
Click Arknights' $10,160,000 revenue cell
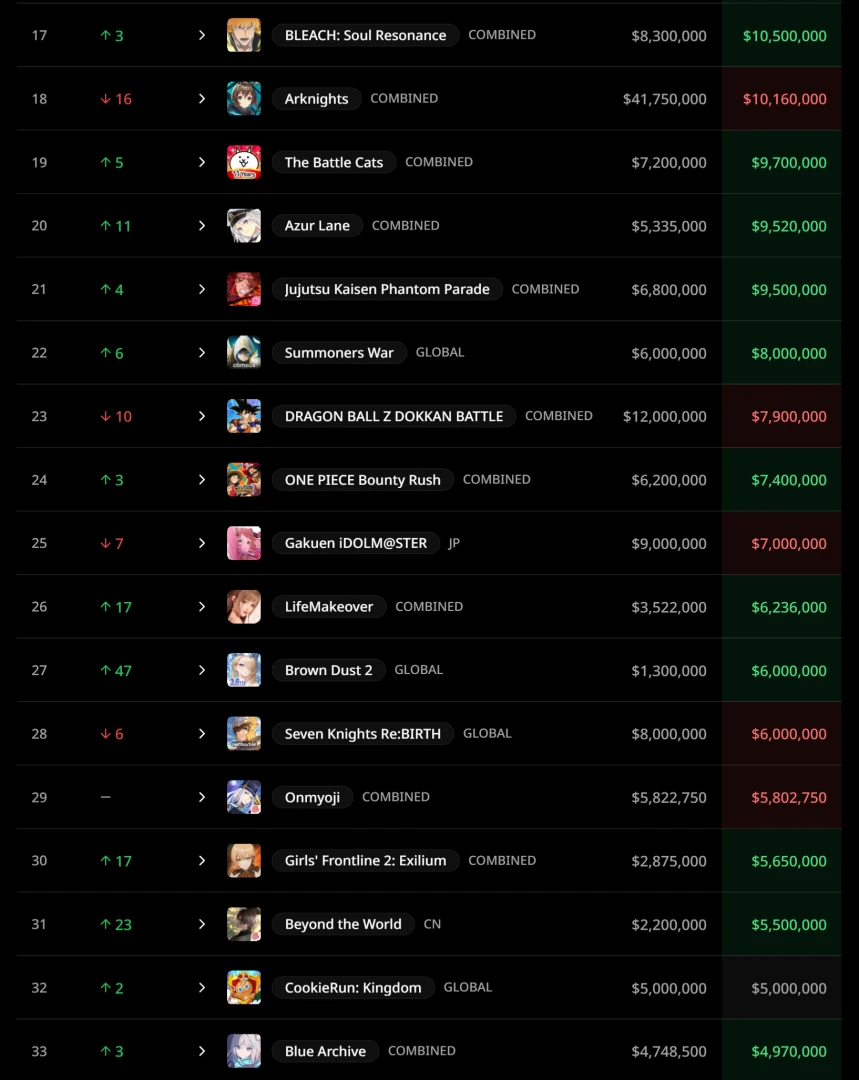point(784,99)
